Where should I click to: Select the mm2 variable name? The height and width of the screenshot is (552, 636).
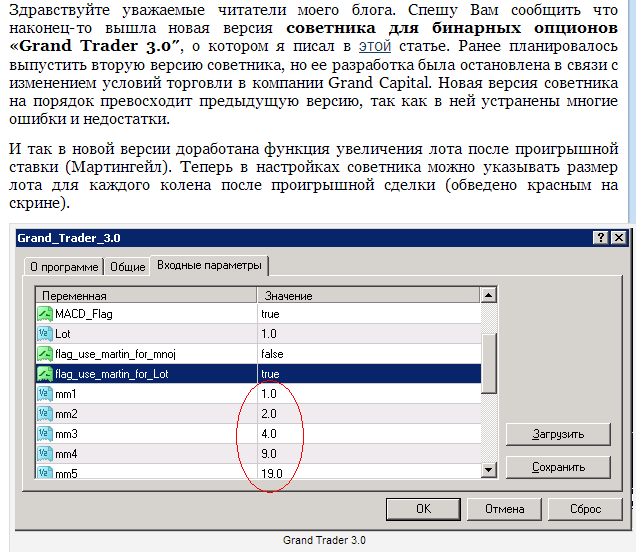point(66,414)
